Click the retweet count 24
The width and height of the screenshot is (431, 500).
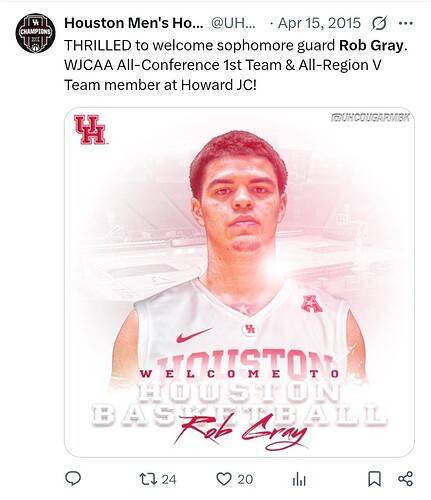tap(169, 479)
